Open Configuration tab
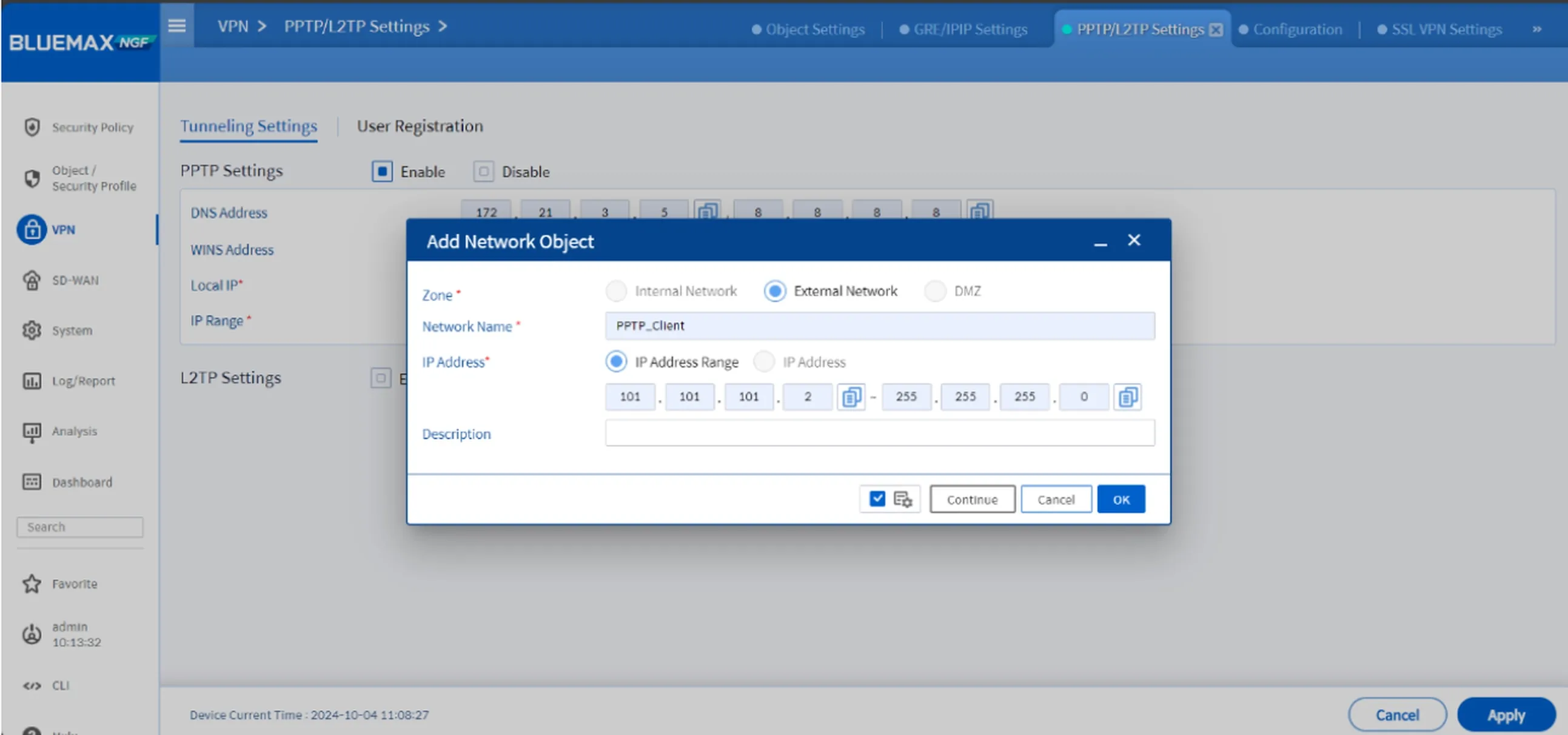 point(1290,29)
